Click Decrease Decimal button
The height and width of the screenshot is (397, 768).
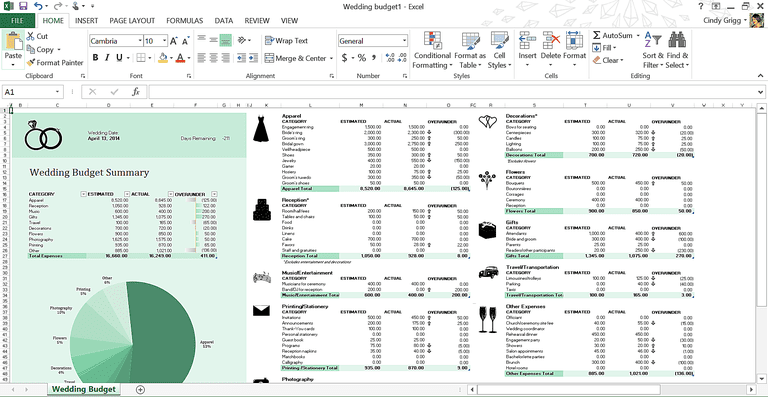(x=402, y=58)
